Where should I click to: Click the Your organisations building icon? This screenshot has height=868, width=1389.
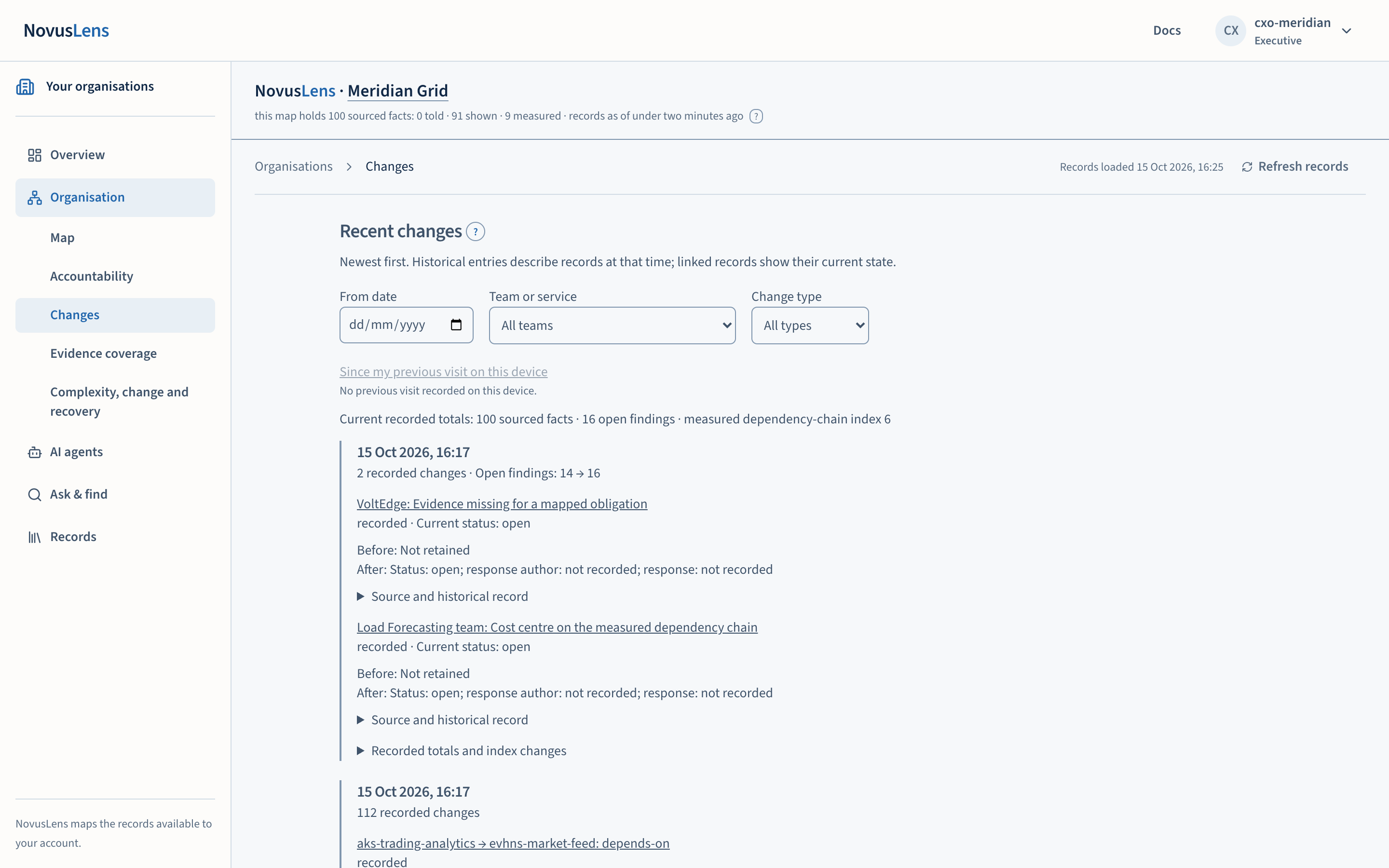[25, 87]
